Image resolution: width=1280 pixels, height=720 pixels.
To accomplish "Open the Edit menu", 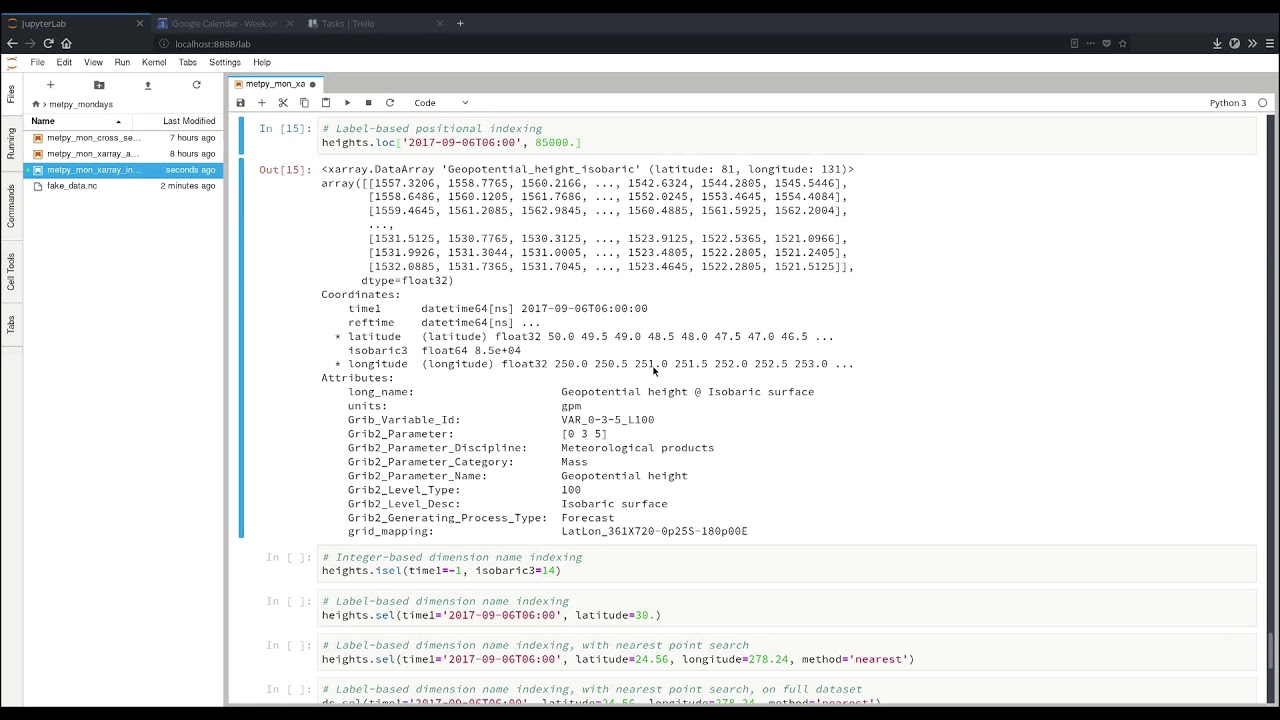I will [x=64, y=62].
